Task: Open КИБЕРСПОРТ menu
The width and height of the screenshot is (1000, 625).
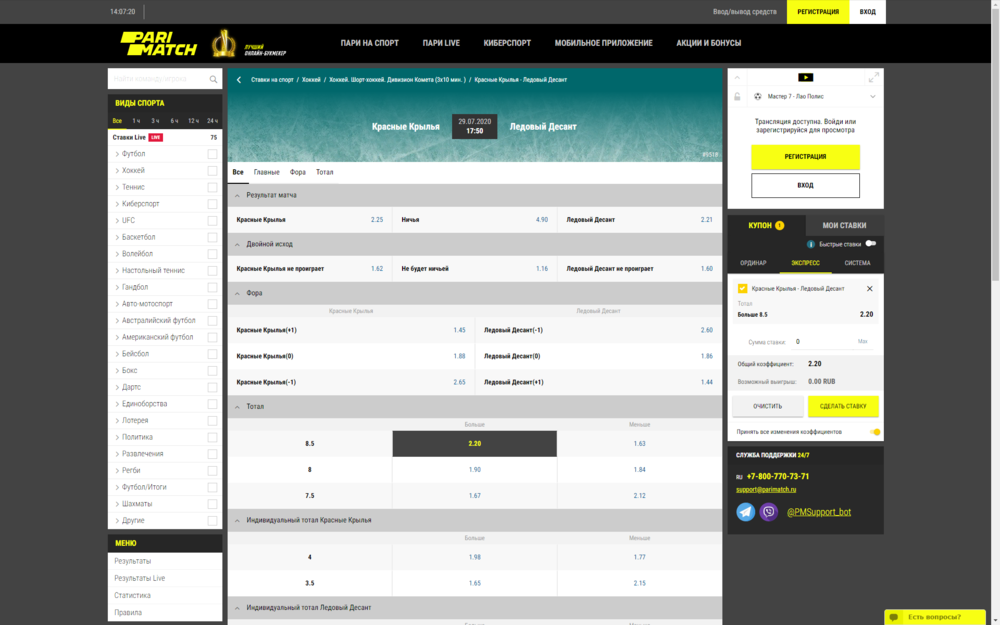Action: [507, 43]
